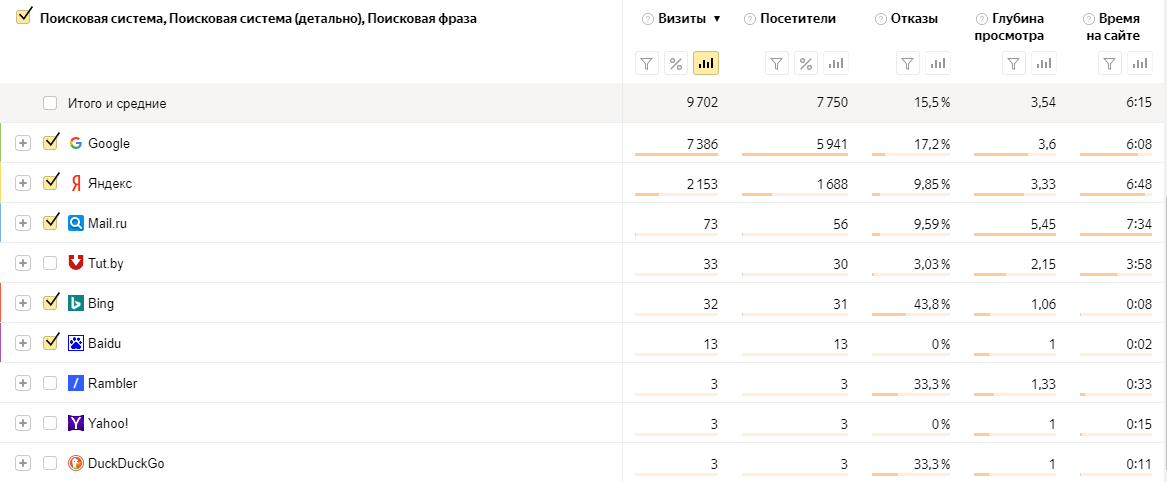Click the filter icon under Визиты column
The height and width of the screenshot is (482, 1167).
pyautogui.click(x=647, y=64)
